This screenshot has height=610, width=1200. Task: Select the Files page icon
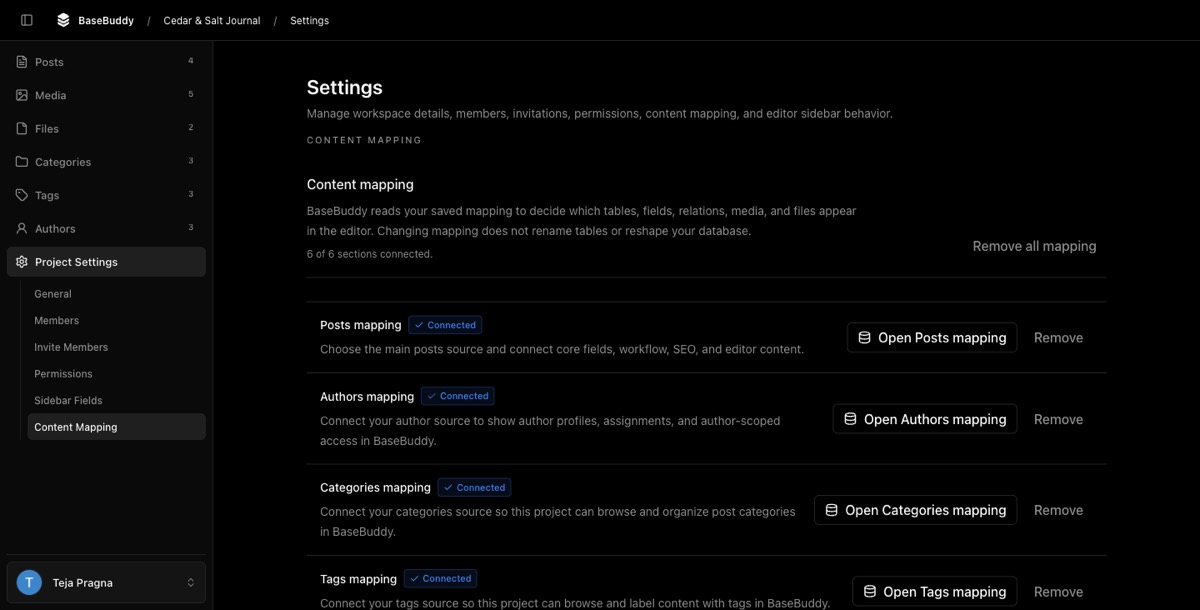(x=22, y=128)
